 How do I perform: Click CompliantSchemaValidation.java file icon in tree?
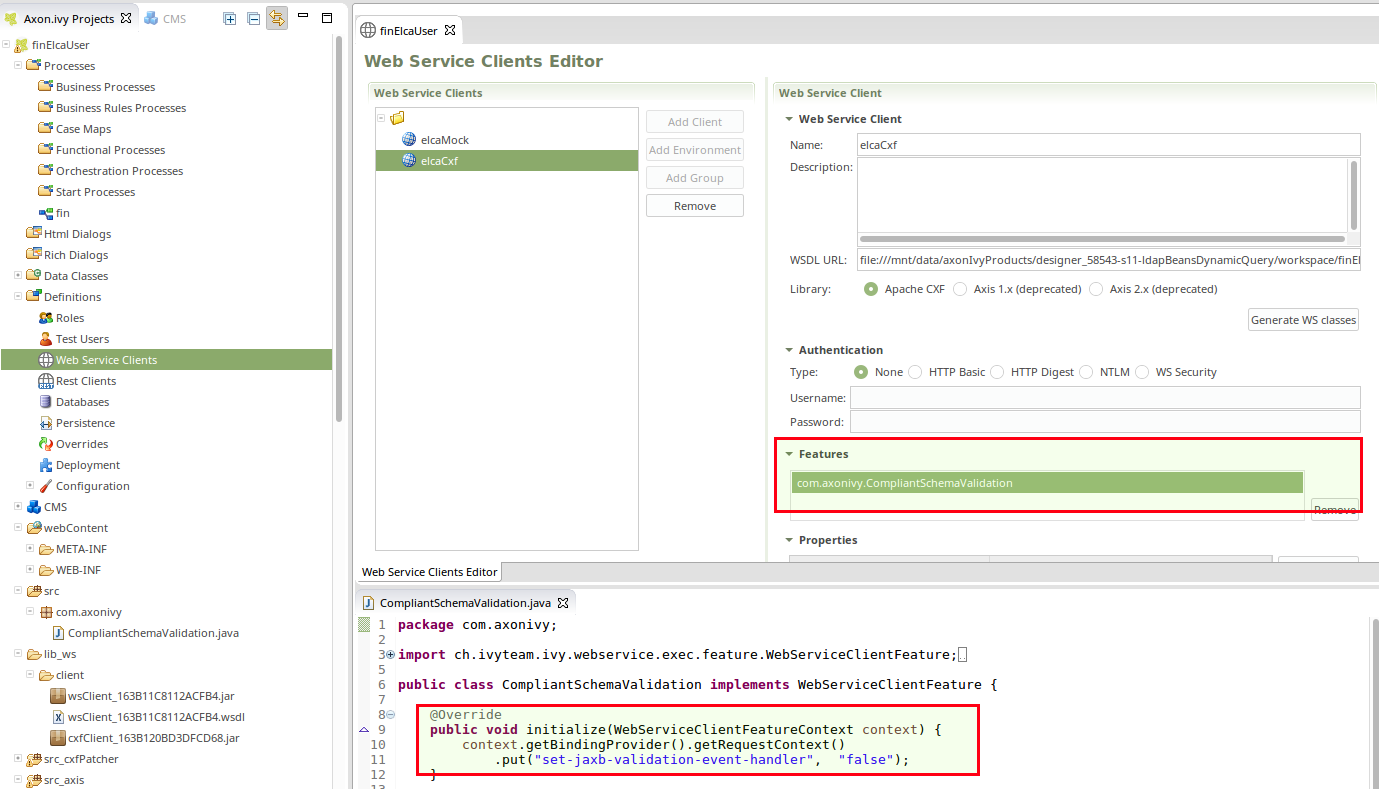pyautogui.click(x=58, y=633)
